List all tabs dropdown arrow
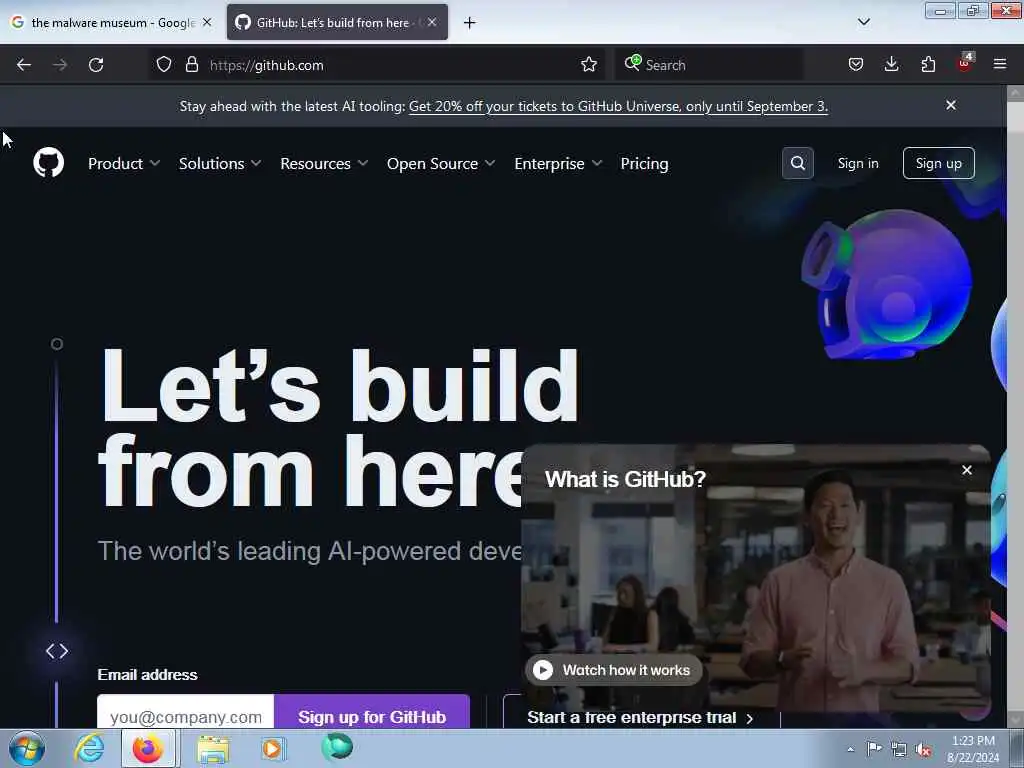The image size is (1024, 768). [863, 22]
